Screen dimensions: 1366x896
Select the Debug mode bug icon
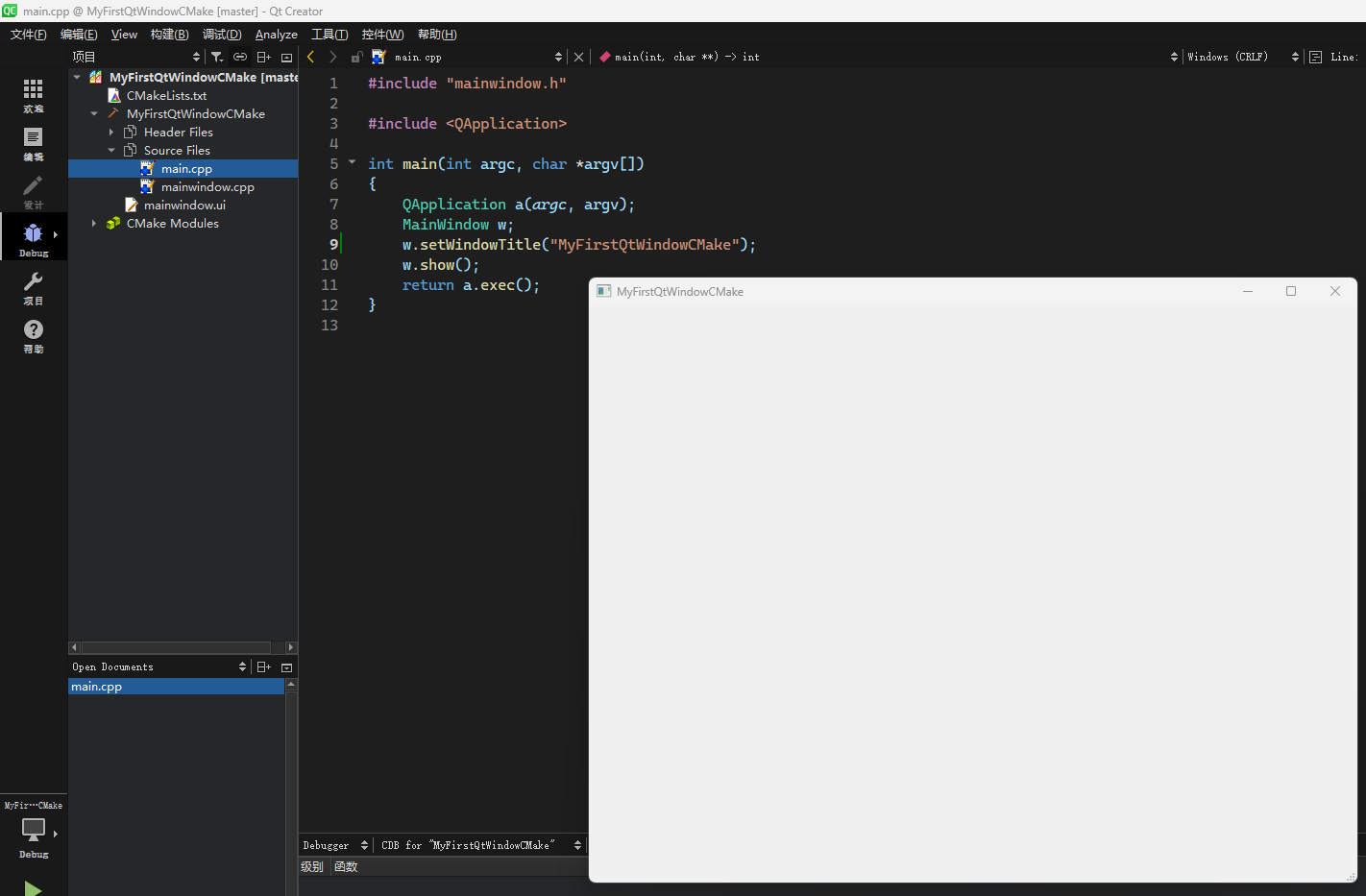33,235
